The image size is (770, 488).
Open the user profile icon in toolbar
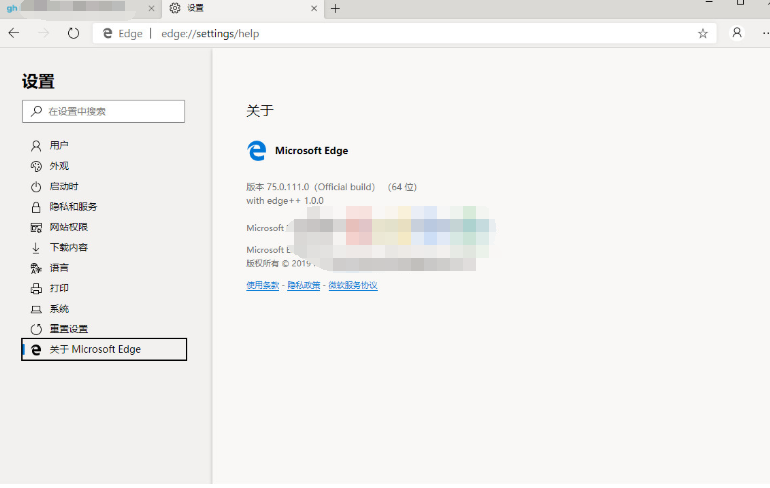[737, 33]
